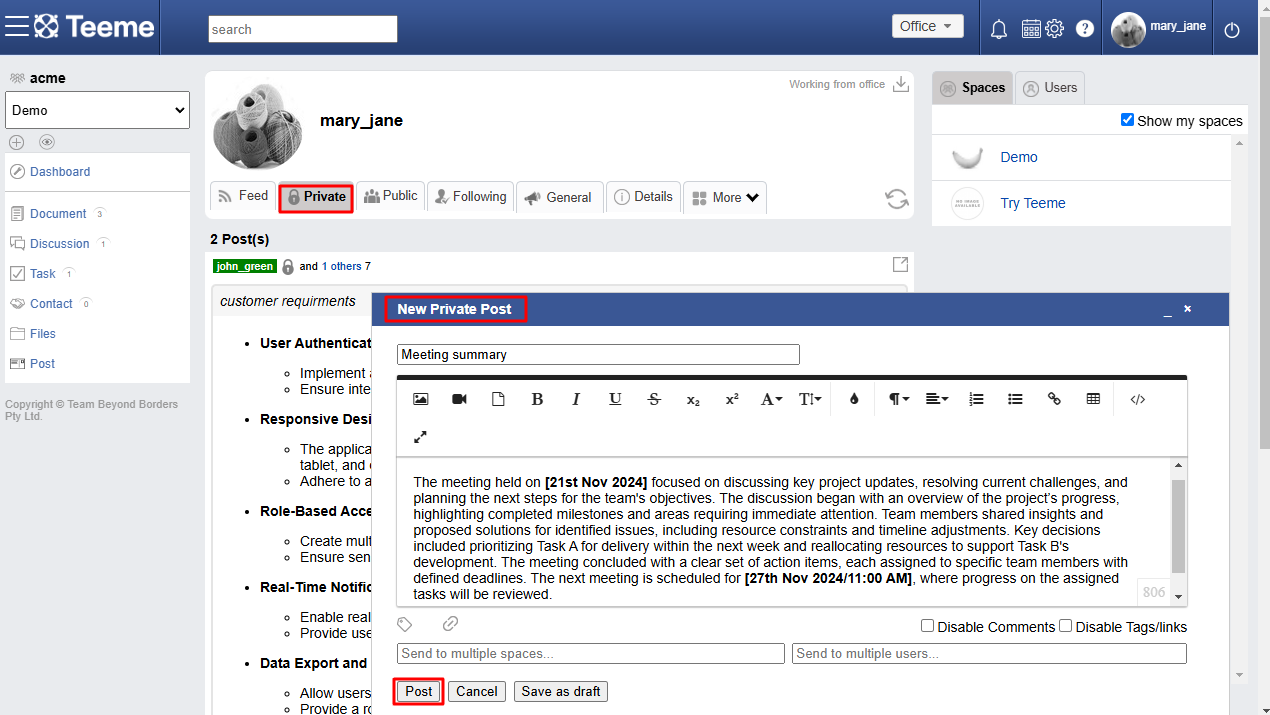Switch to the Private tab

(x=316, y=197)
